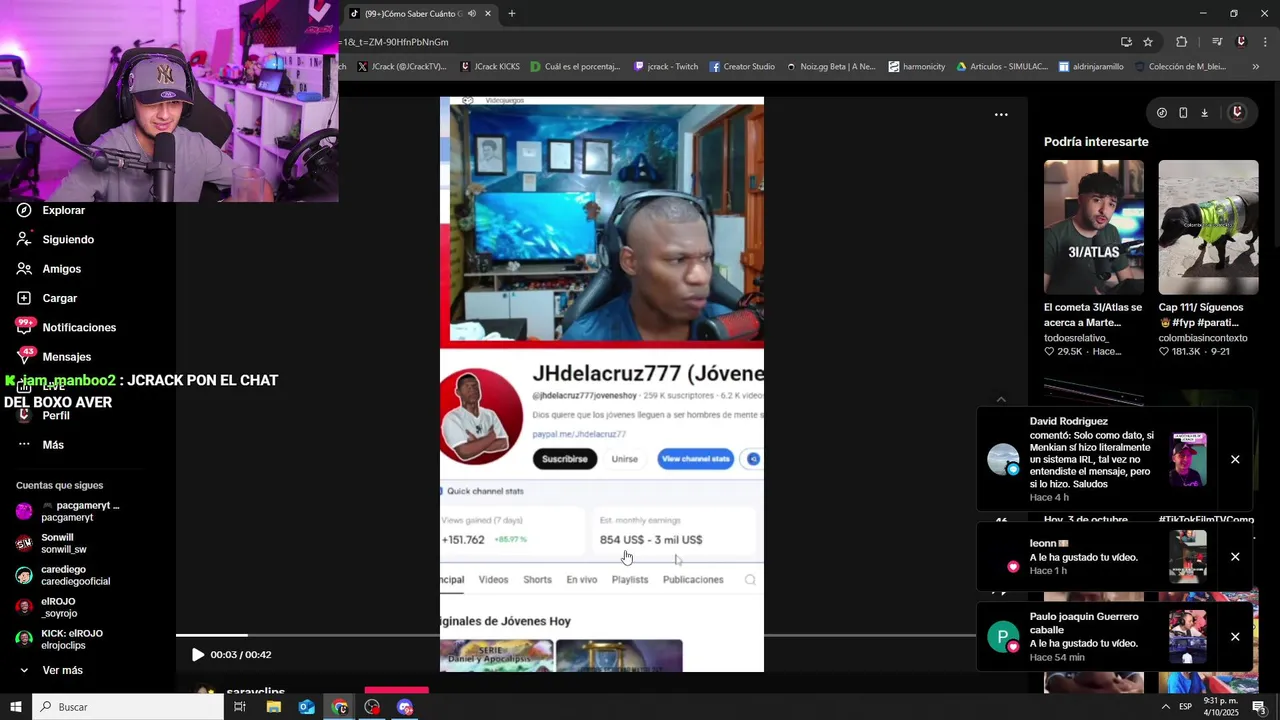
Task: Open the Creator Studio bookmark
Action: coord(742,67)
